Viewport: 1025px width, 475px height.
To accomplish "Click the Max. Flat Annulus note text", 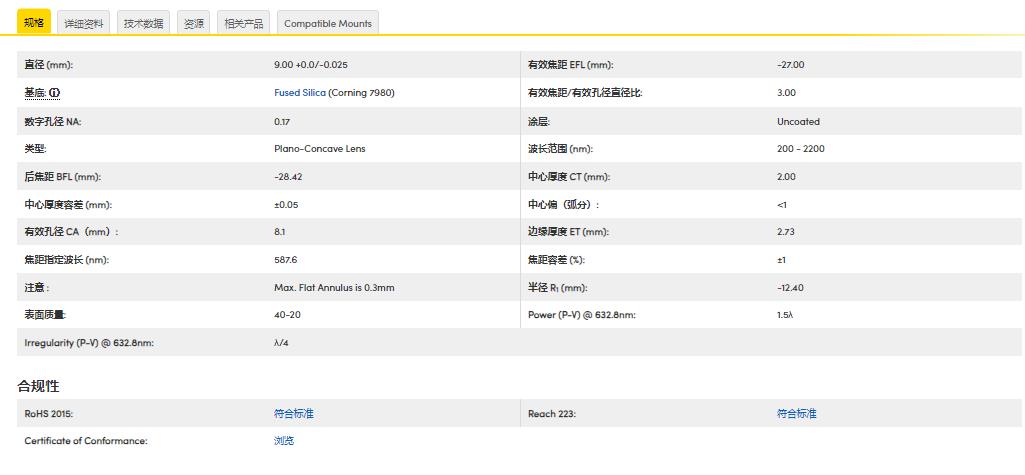I will pyautogui.click(x=334, y=288).
